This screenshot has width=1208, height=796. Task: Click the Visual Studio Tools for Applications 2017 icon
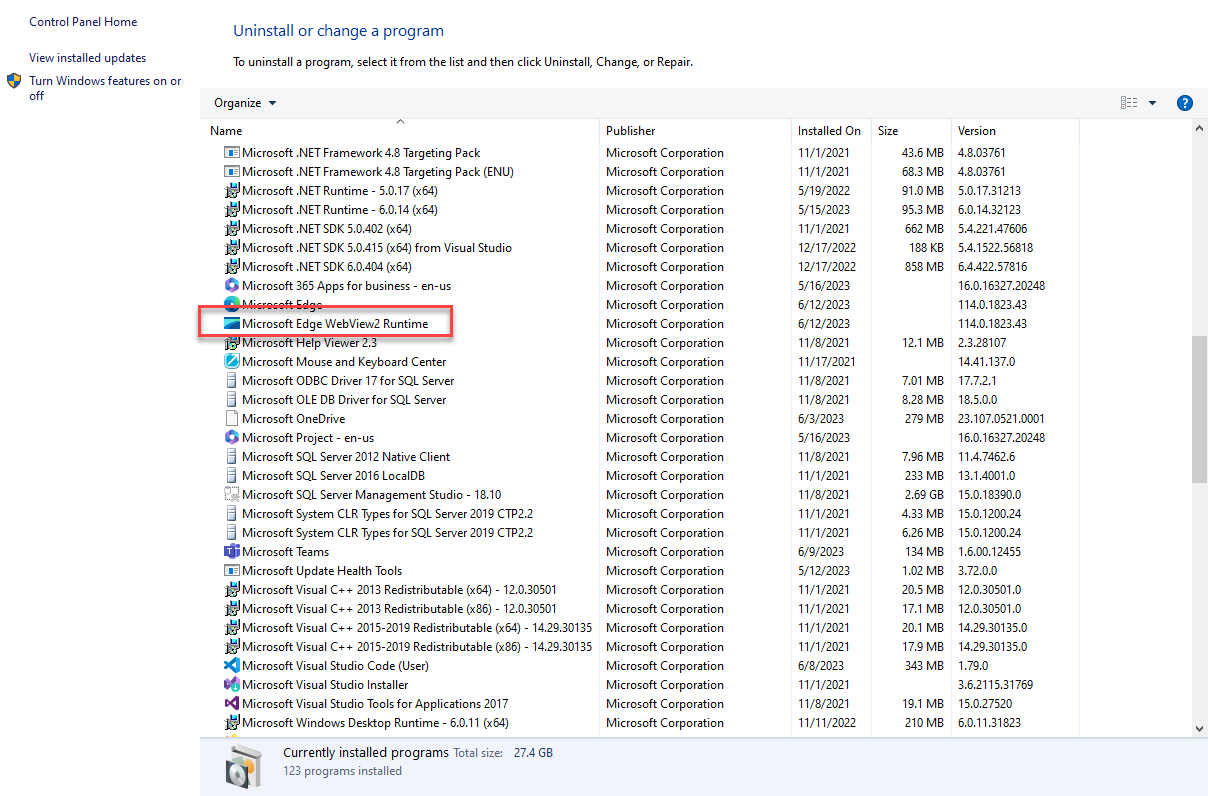[232, 704]
